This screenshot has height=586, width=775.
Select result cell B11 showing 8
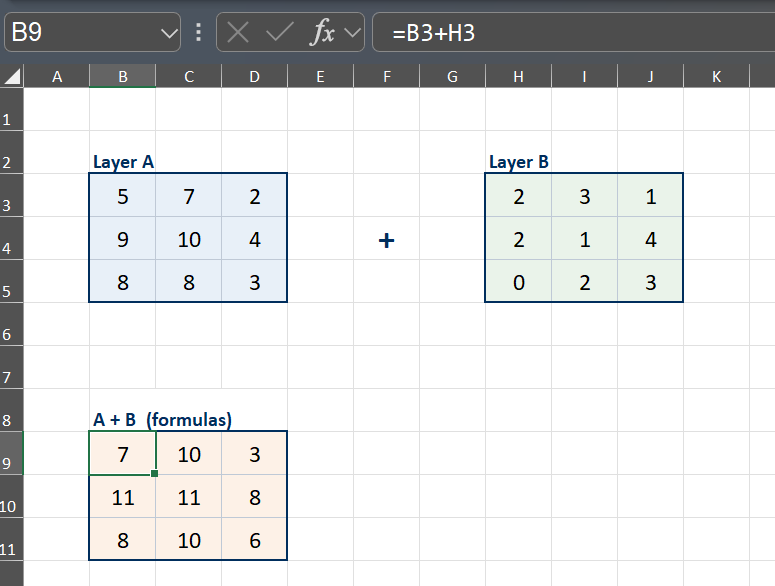click(x=123, y=539)
